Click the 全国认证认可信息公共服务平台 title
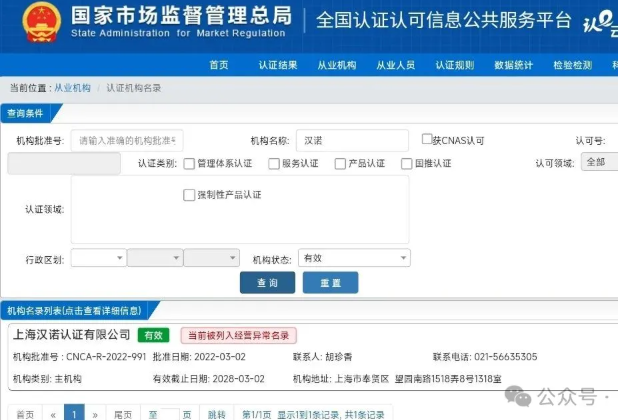This screenshot has width=618, height=420. (443, 20)
